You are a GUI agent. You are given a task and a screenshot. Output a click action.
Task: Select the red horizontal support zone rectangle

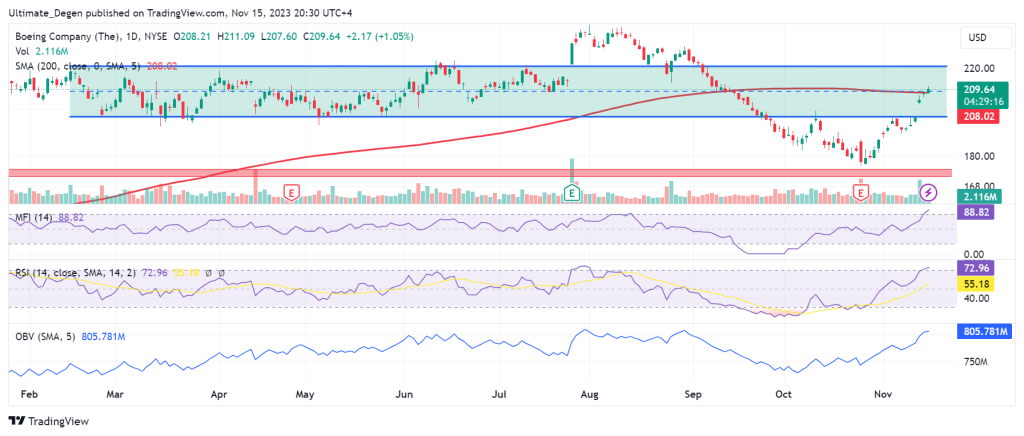click(480, 172)
